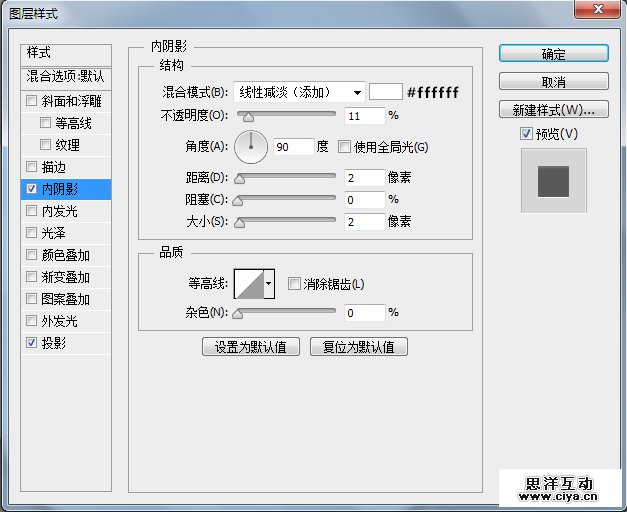This screenshot has height=512, width=627.
Task: Click the 不透明度 value input field
Action: tap(364, 116)
